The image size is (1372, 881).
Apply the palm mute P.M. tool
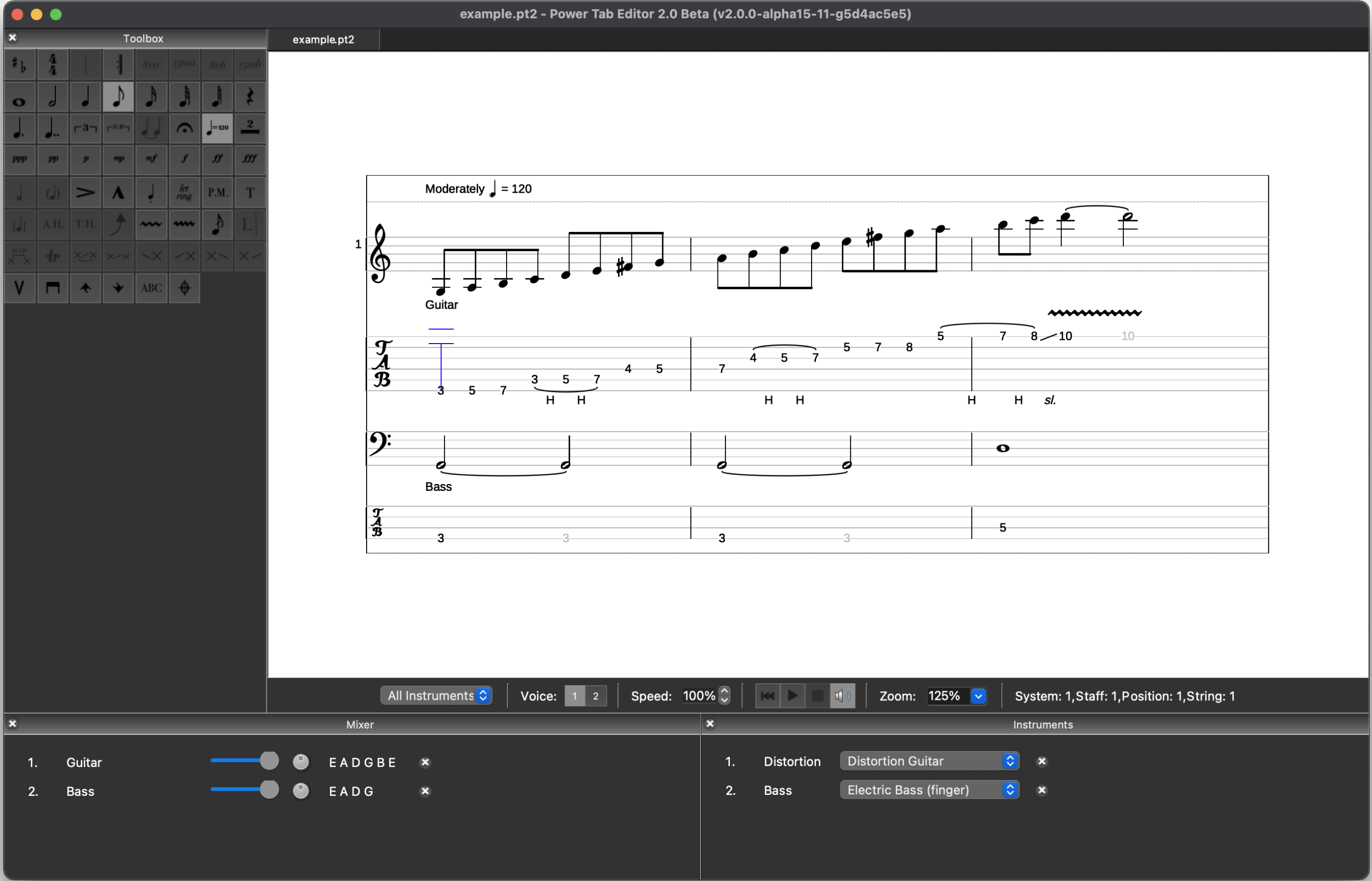click(x=217, y=192)
